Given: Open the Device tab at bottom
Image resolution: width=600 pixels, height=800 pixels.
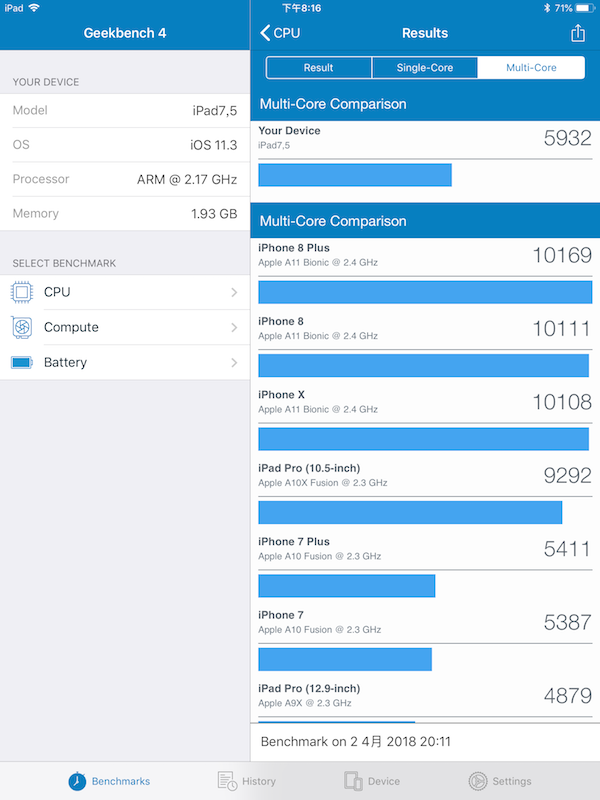Looking at the screenshot, I should tap(372, 781).
